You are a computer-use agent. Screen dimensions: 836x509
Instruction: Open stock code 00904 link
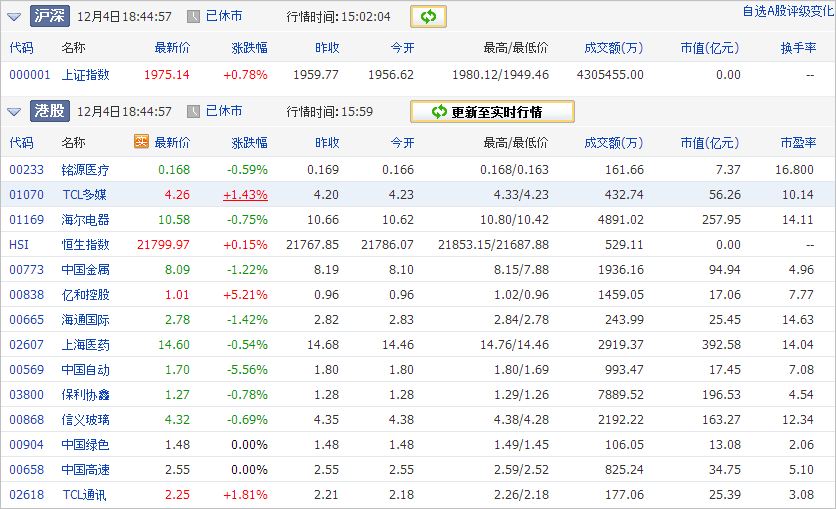click(26, 445)
